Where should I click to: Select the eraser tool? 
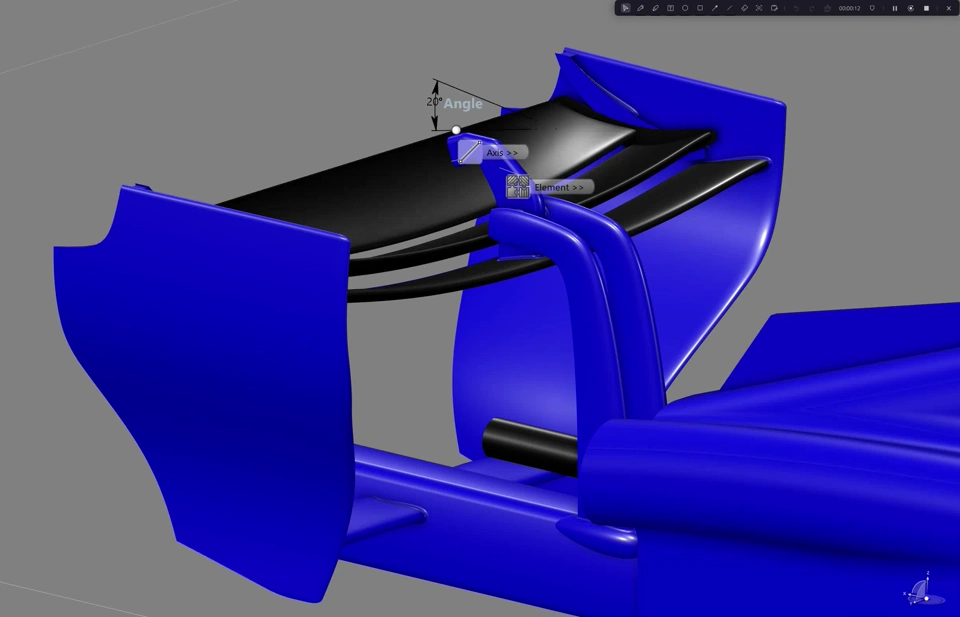(744, 8)
